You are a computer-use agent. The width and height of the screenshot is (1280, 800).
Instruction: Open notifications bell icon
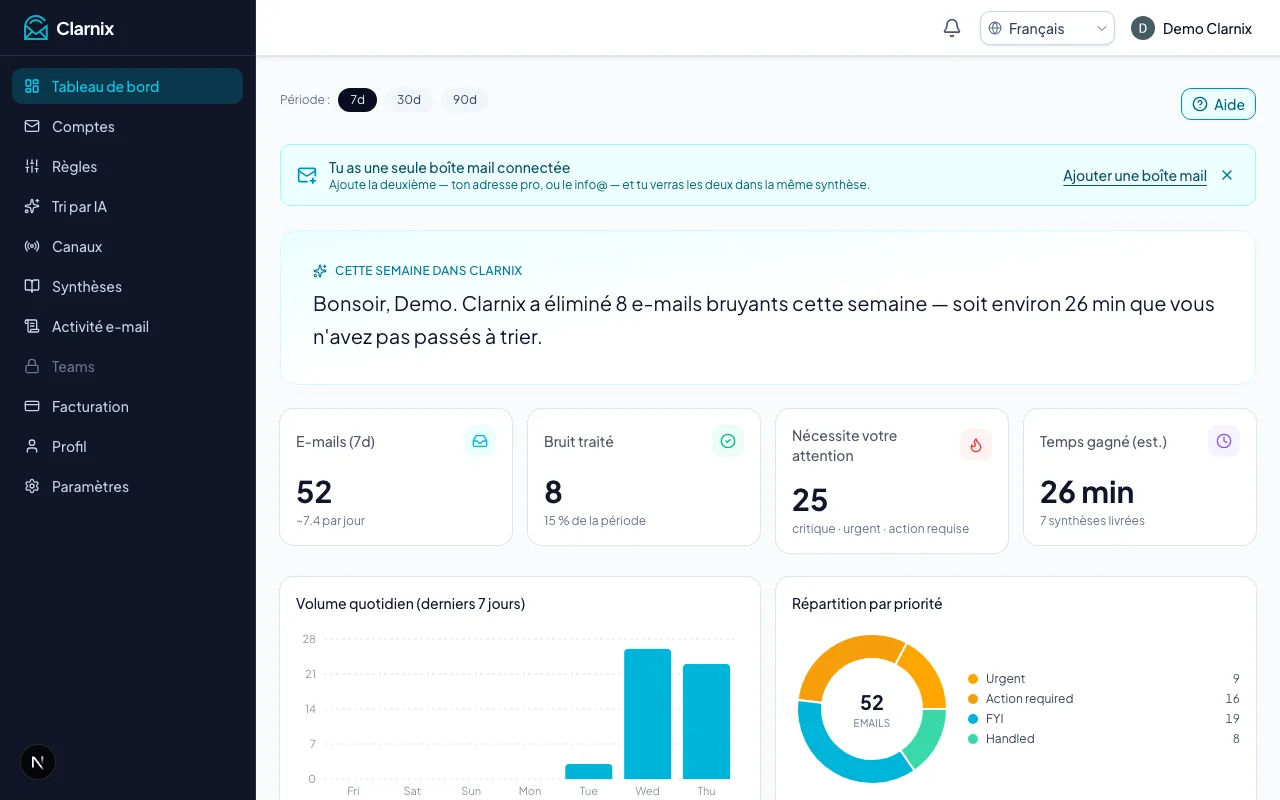click(x=952, y=28)
